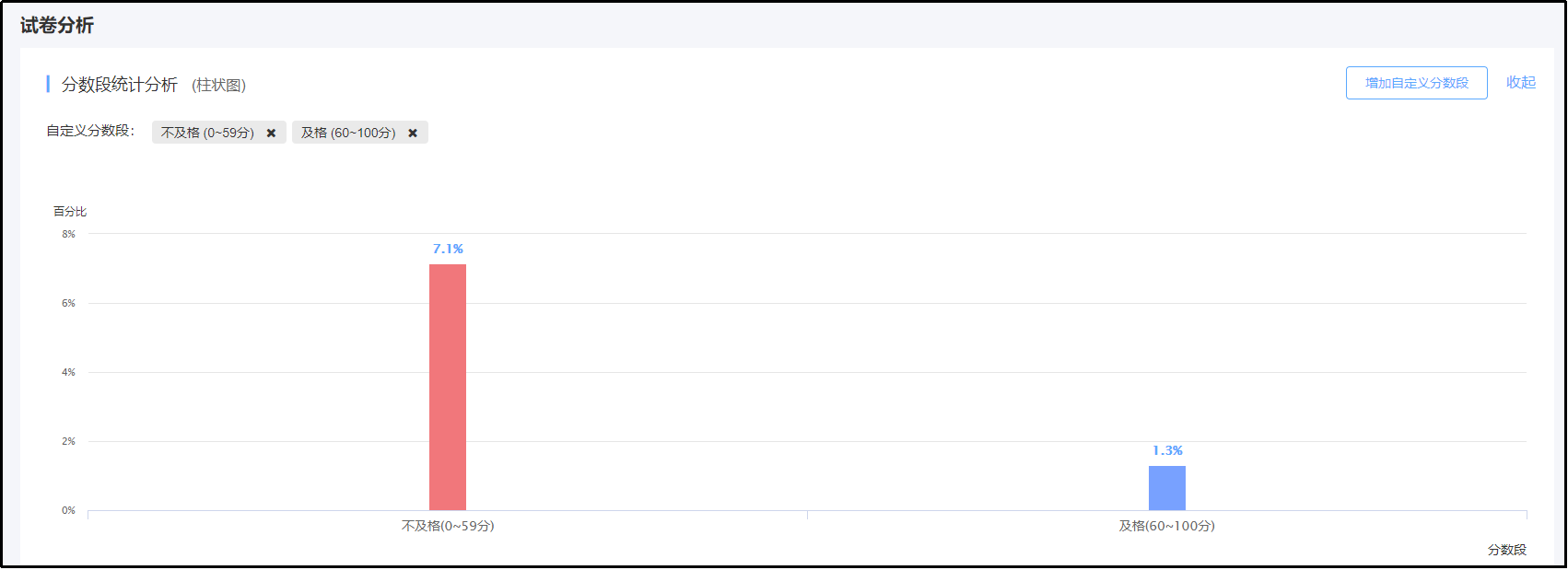Screen dimensions: 1568x570
Task: Click the 及格 (60~100分) tag text
Action: (x=348, y=133)
